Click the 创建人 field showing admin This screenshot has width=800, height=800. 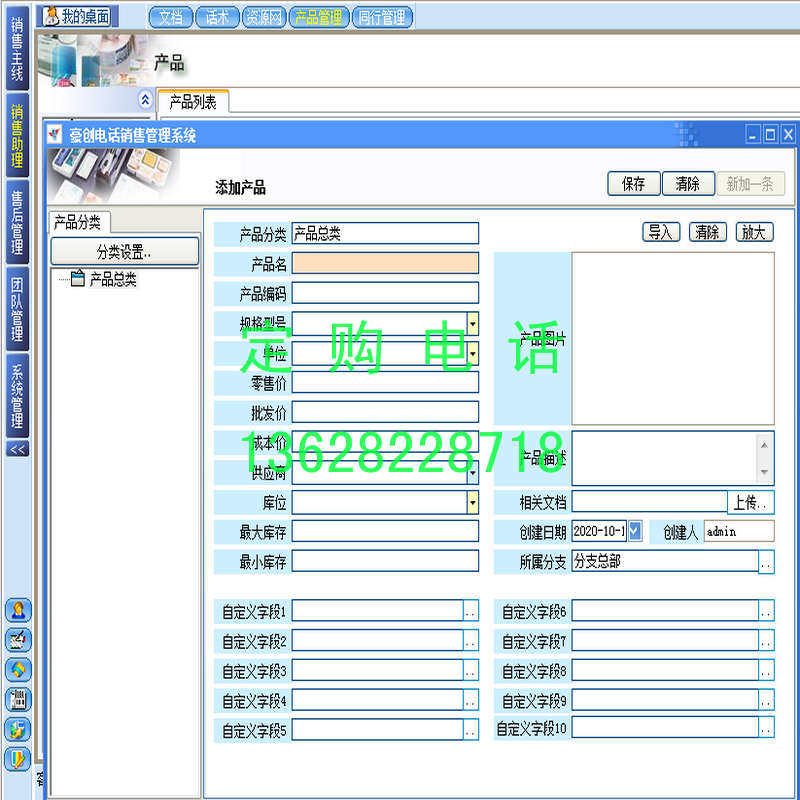(x=739, y=531)
